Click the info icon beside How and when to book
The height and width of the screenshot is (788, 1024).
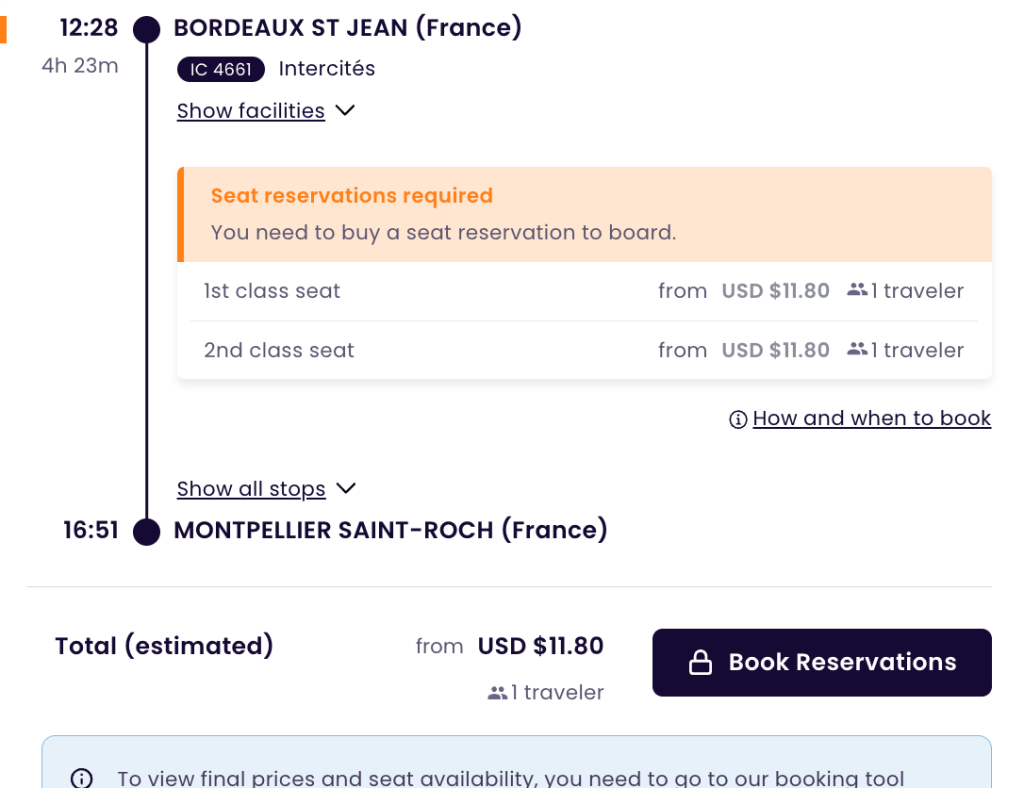point(738,419)
